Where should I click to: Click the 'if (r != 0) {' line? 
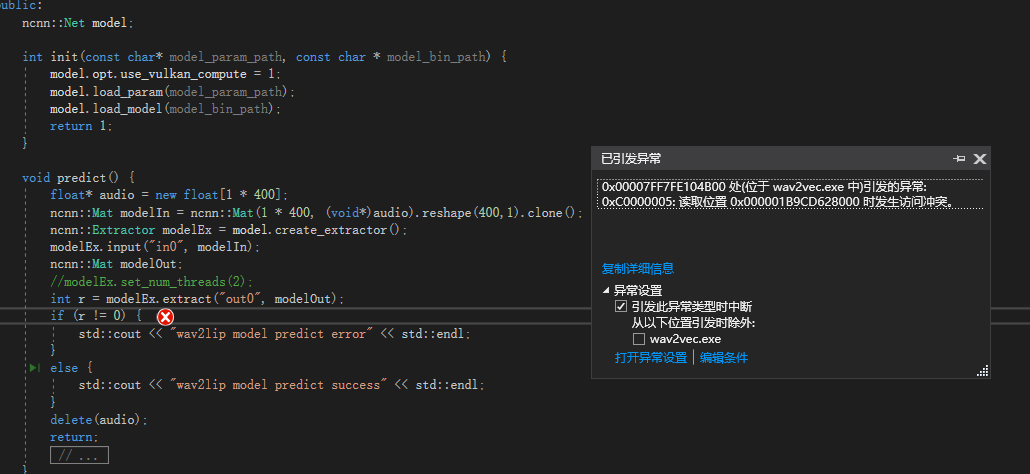[96, 316]
